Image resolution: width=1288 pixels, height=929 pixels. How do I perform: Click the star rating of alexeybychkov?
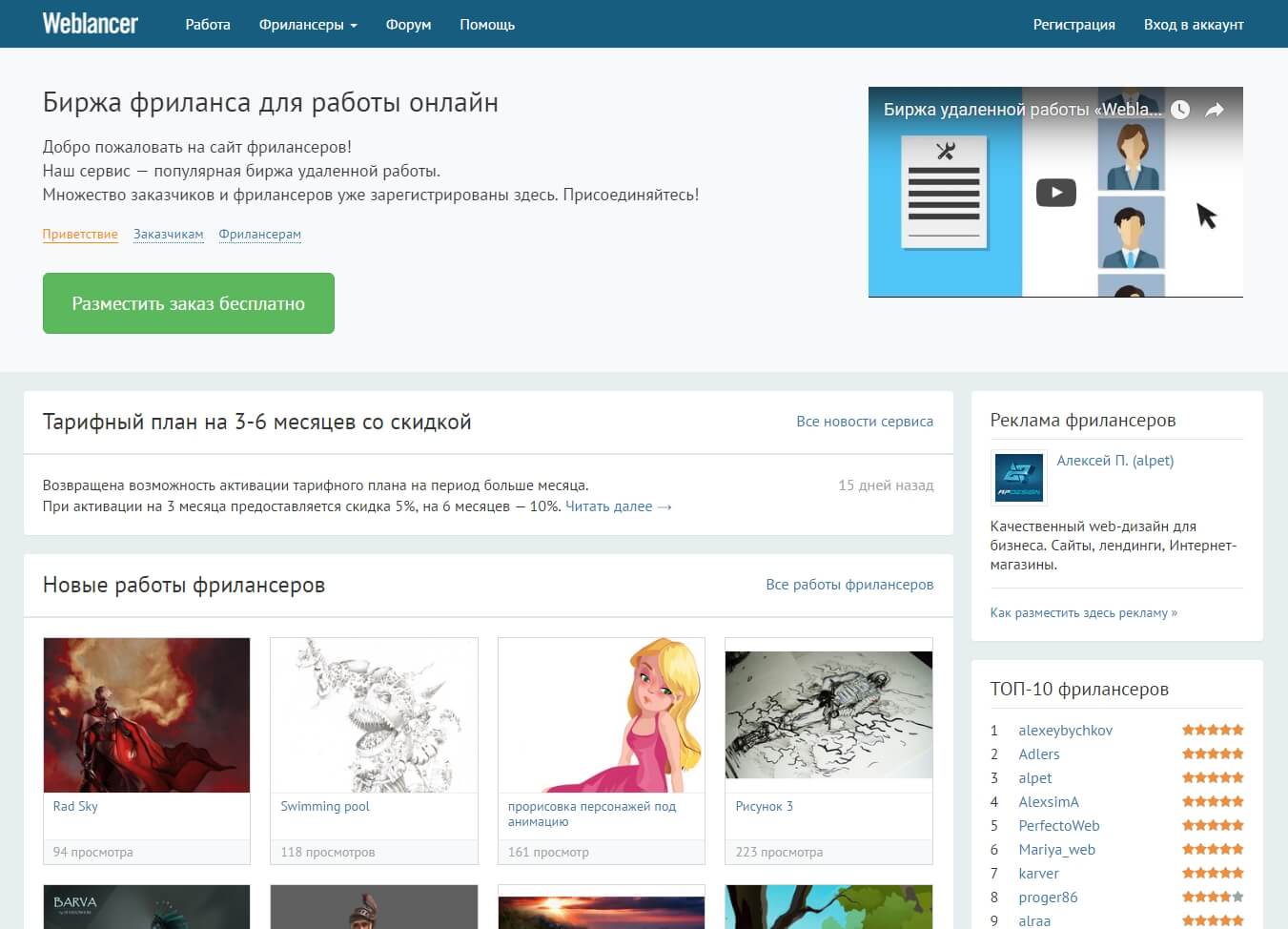[x=1213, y=730]
